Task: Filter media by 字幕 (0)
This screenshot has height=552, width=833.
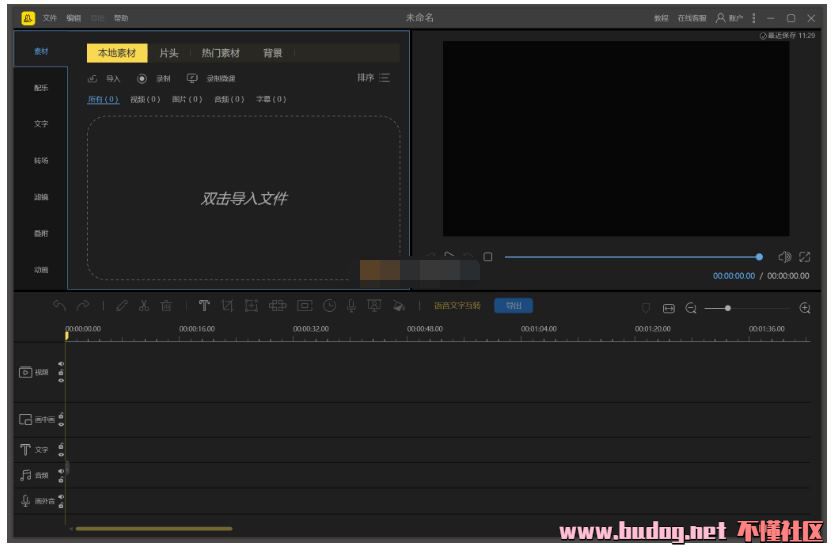Action: point(271,99)
